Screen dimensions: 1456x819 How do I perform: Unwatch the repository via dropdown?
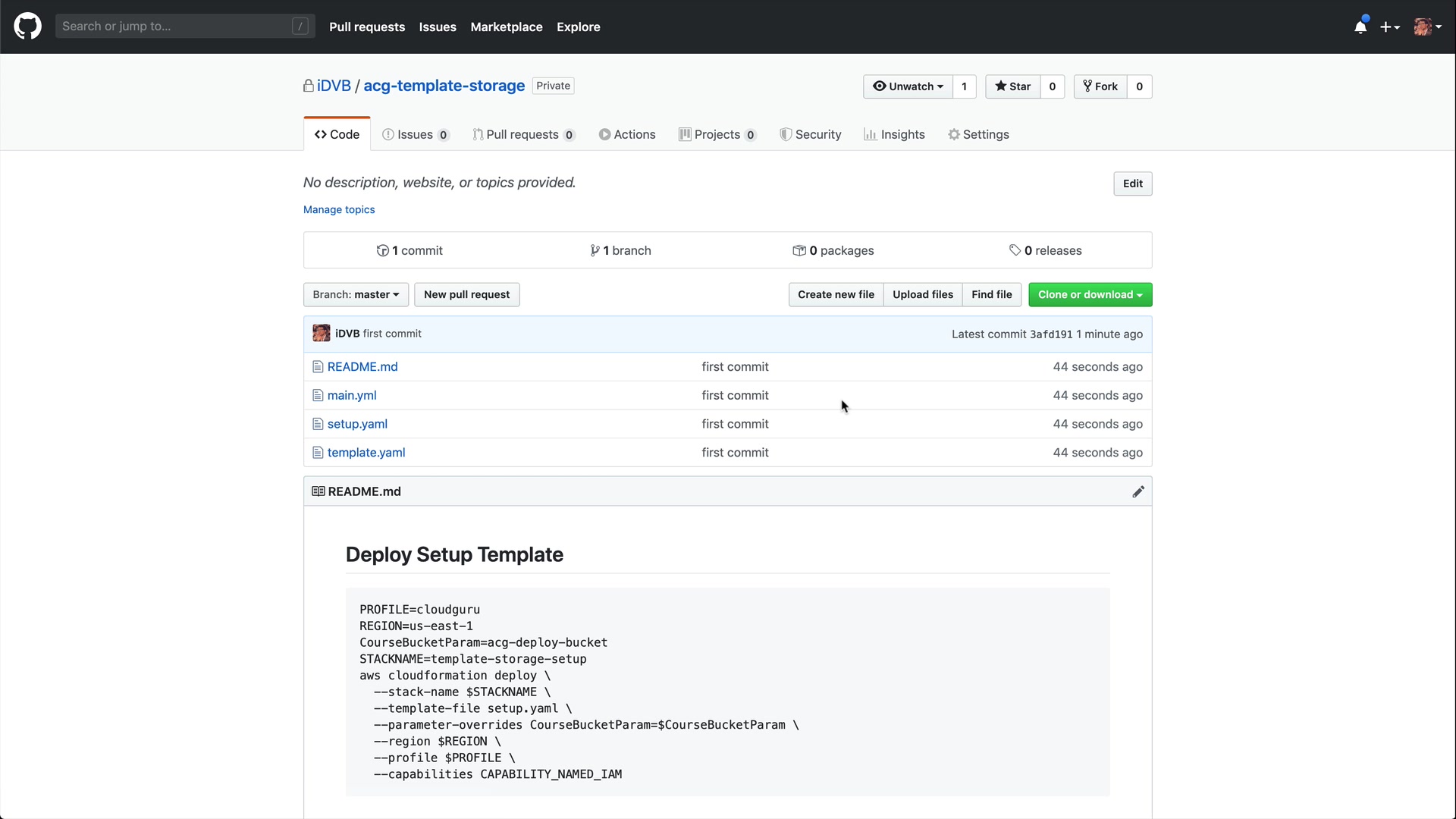(908, 86)
